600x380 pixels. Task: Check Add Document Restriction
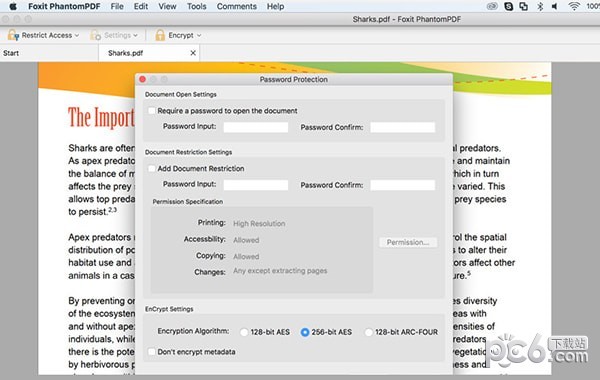point(152,168)
